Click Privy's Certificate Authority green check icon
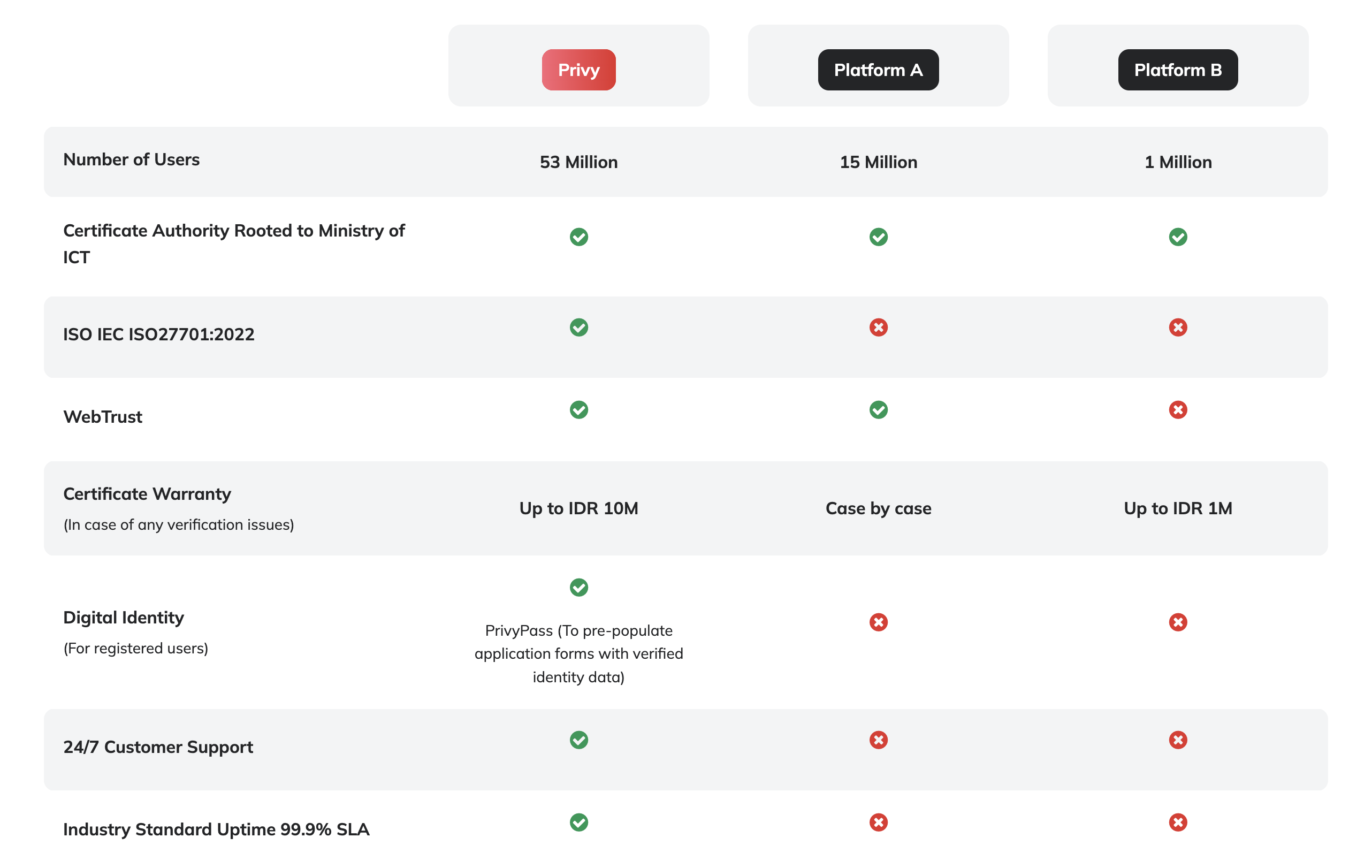 pyautogui.click(x=579, y=237)
